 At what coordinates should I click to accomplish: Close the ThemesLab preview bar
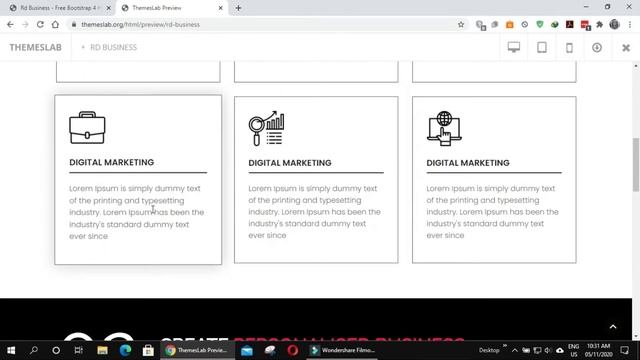(x=626, y=48)
